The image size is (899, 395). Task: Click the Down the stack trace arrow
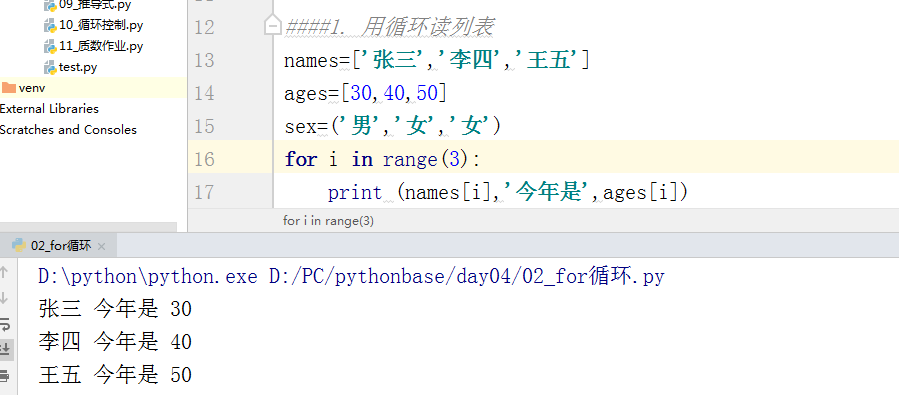click(4, 298)
